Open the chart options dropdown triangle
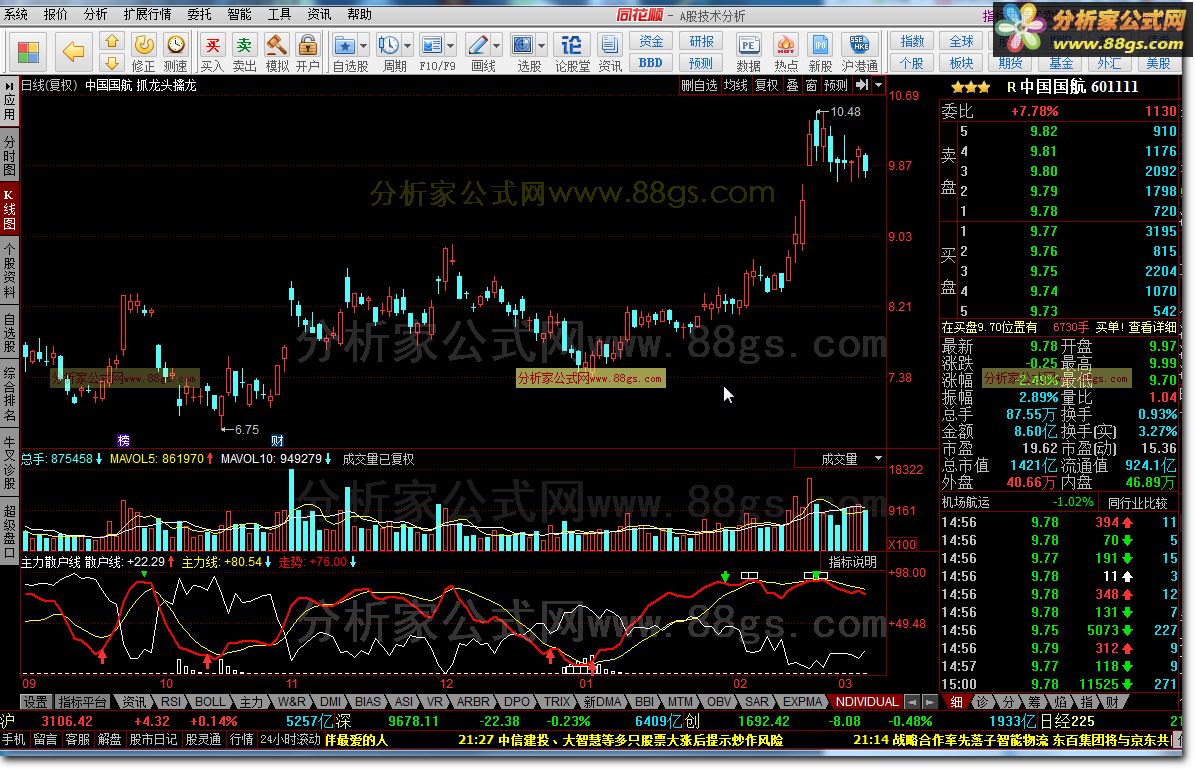The height and width of the screenshot is (769, 1195). [879, 85]
